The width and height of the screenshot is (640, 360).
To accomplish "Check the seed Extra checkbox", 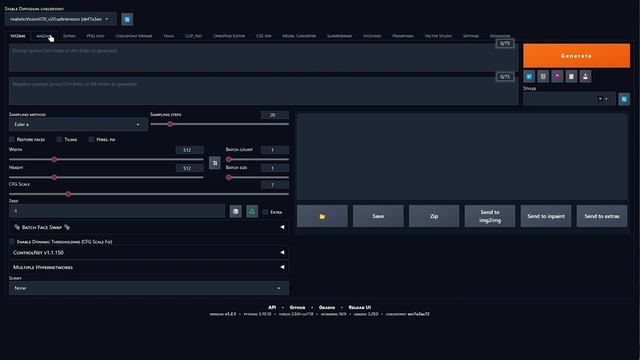I will (x=265, y=212).
